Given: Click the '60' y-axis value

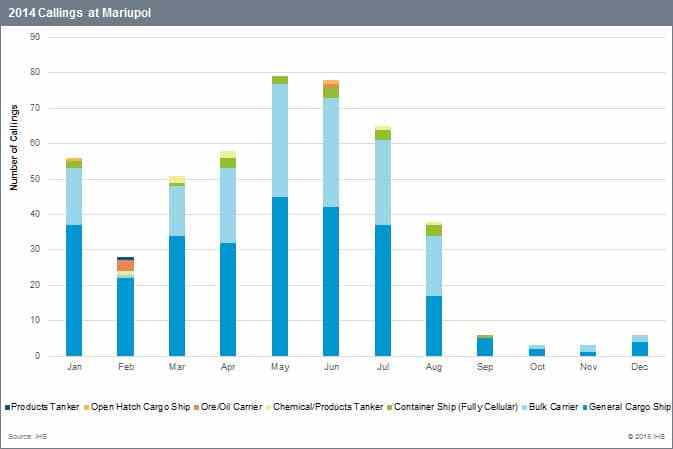Looking at the screenshot, I should pos(35,143).
